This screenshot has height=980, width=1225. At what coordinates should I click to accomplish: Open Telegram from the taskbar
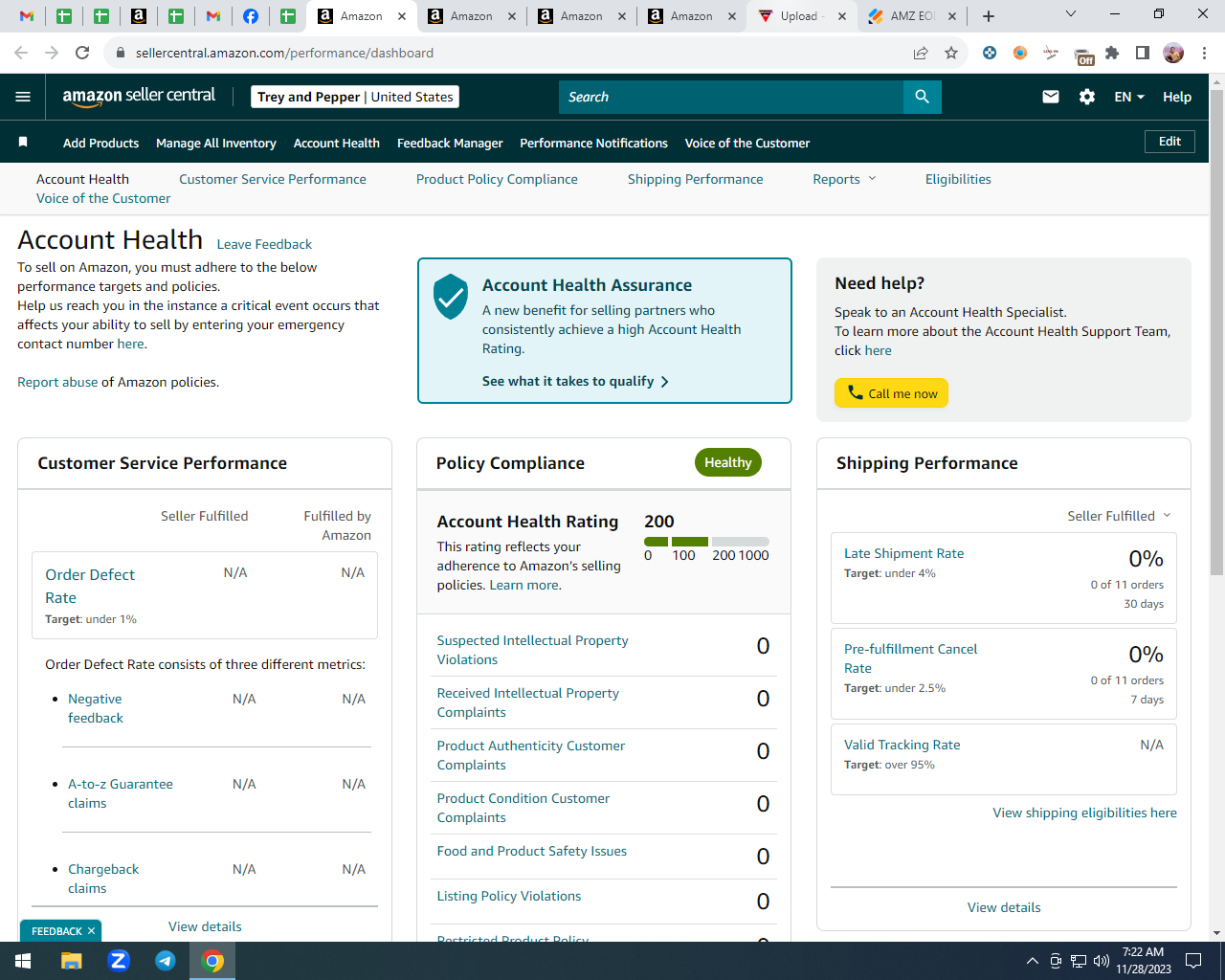[166, 961]
